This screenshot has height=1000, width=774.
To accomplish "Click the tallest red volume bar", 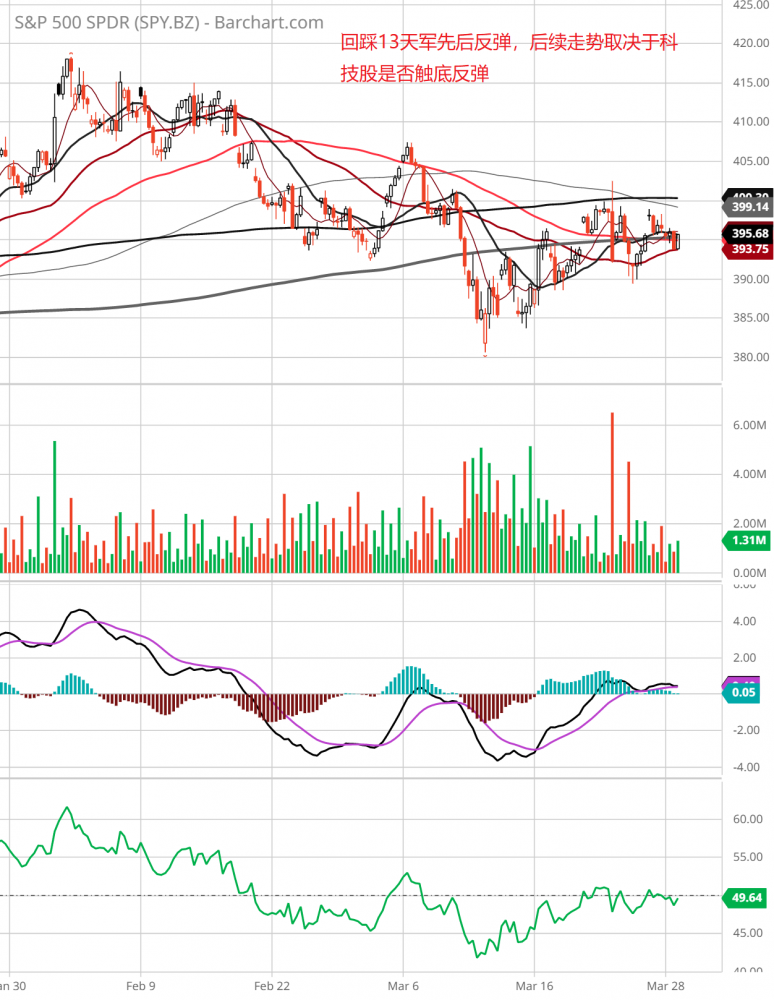I will 612,490.
